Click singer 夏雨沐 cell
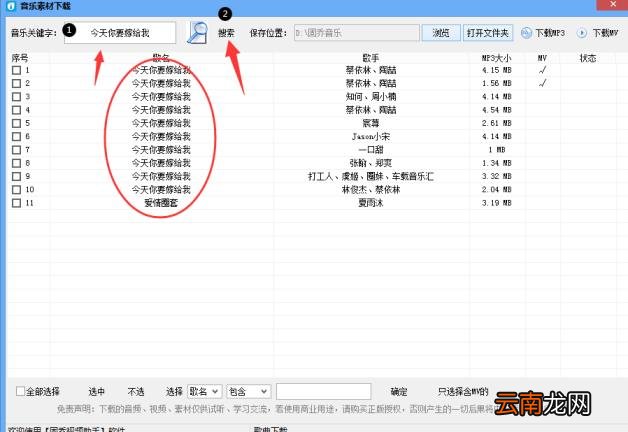 coord(371,203)
